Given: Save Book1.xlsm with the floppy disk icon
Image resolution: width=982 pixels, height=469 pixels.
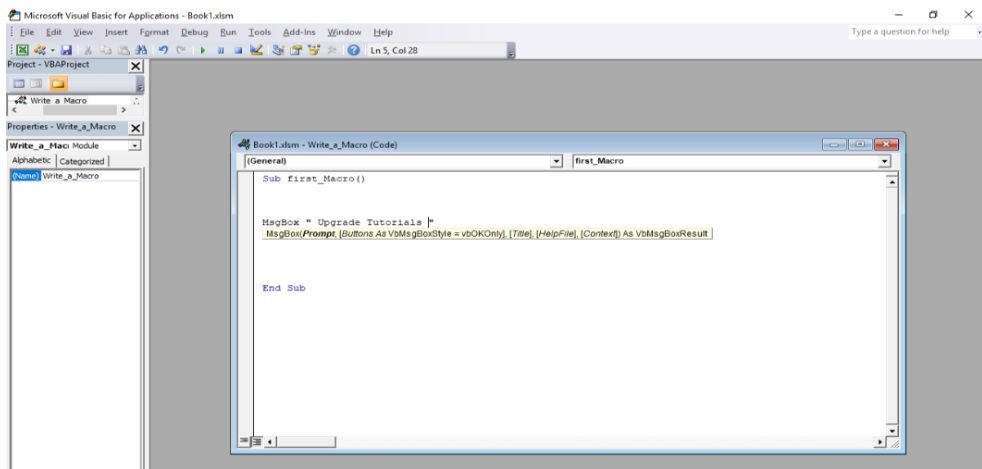Looking at the screenshot, I should coord(66,50).
